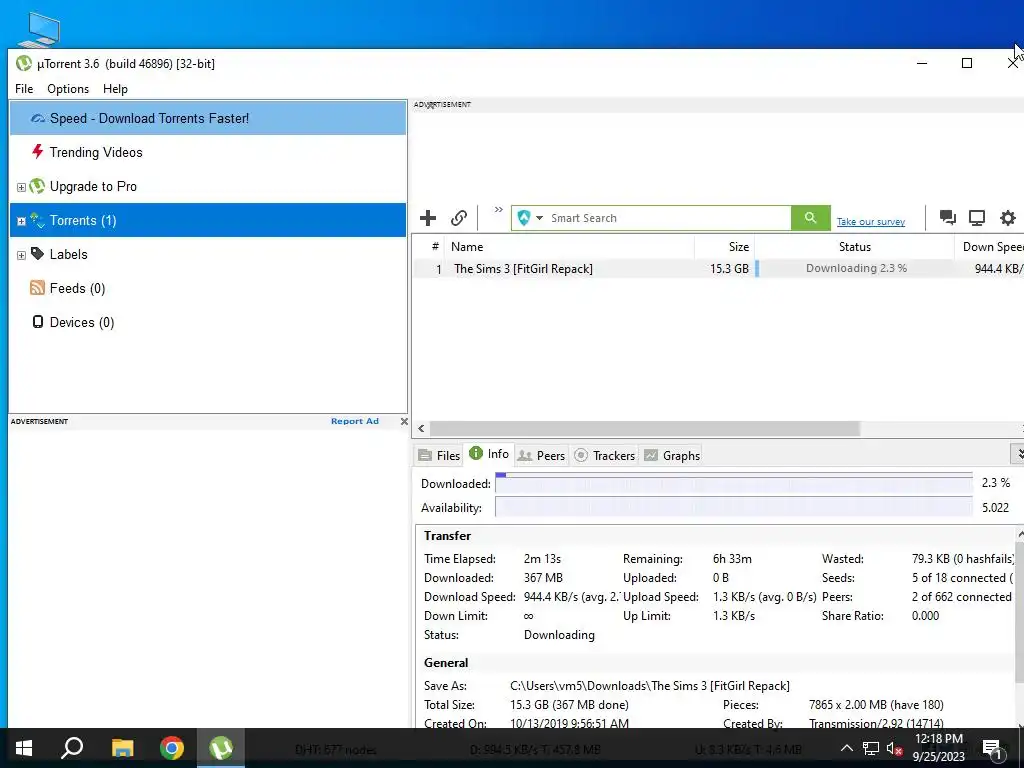Sort by the Size column header
The width and height of the screenshot is (1024, 768).
point(725,247)
